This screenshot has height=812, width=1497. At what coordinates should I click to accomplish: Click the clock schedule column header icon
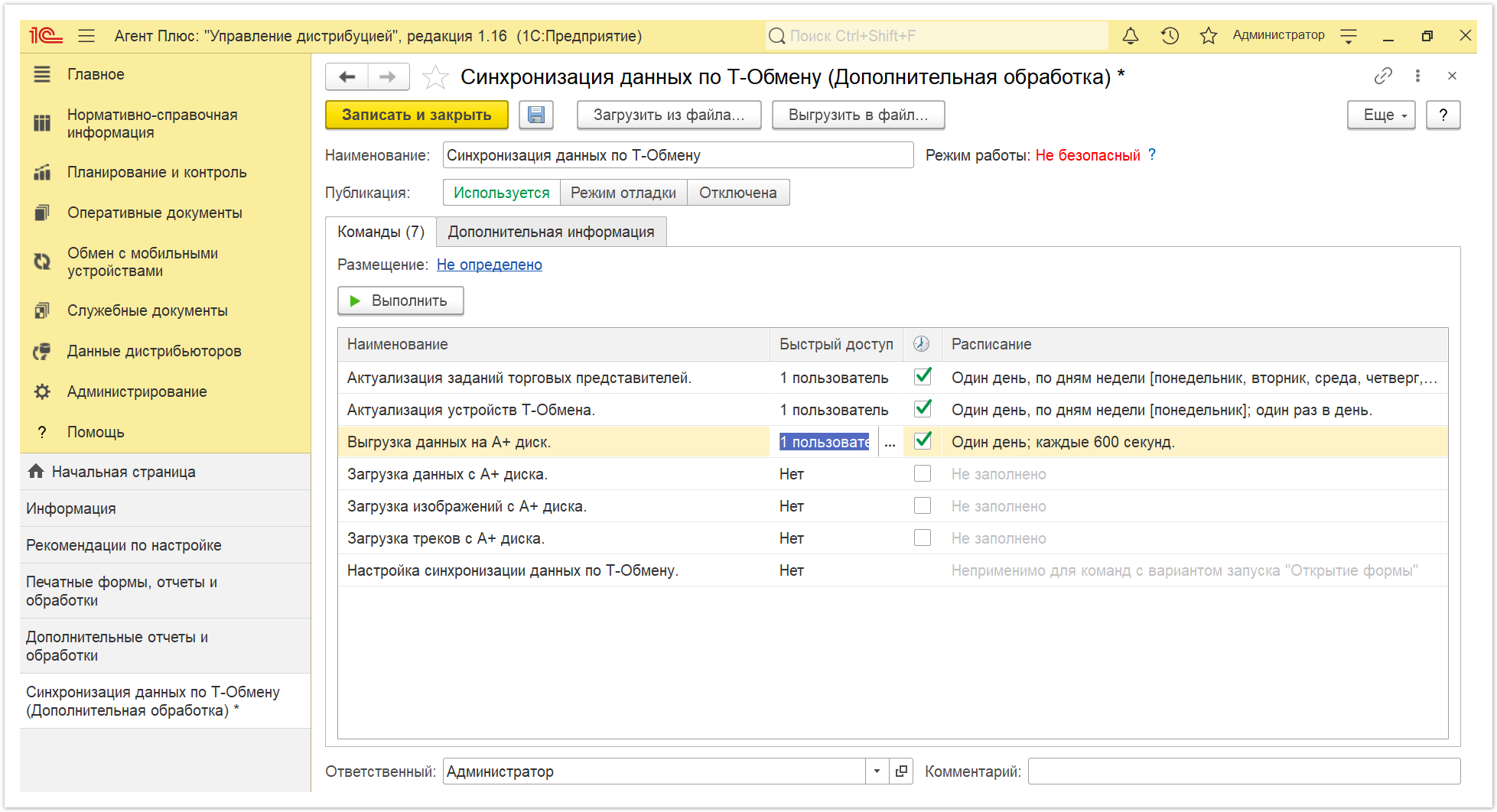pyautogui.click(x=922, y=344)
